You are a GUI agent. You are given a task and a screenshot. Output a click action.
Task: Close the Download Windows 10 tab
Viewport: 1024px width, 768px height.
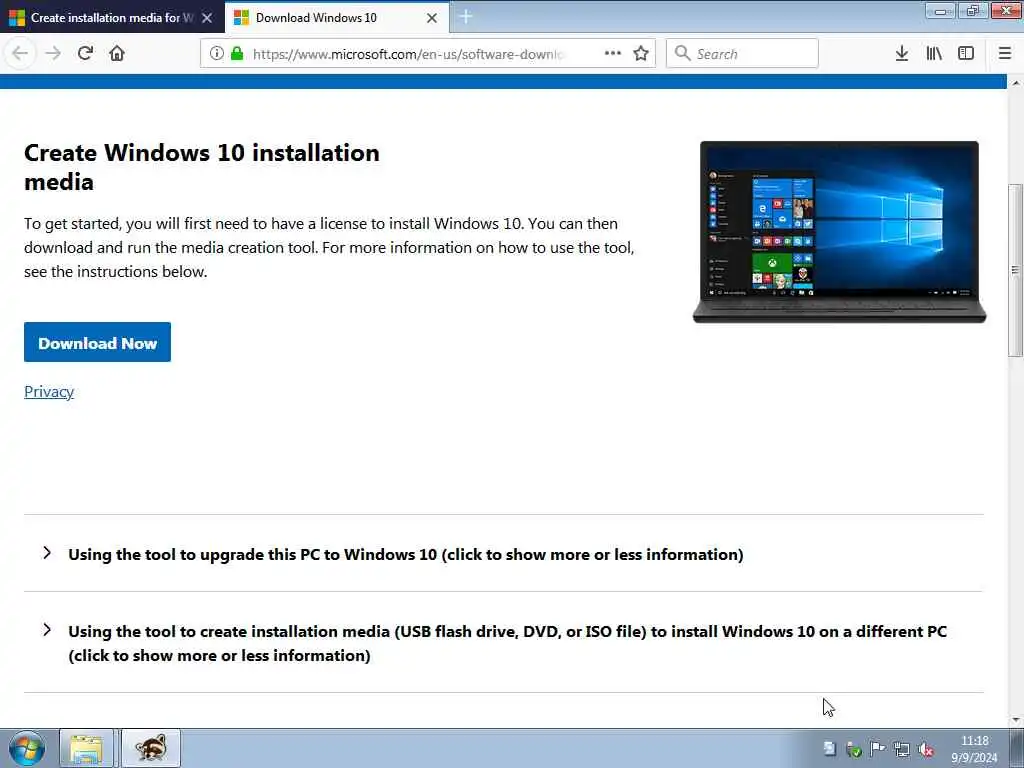pos(432,18)
